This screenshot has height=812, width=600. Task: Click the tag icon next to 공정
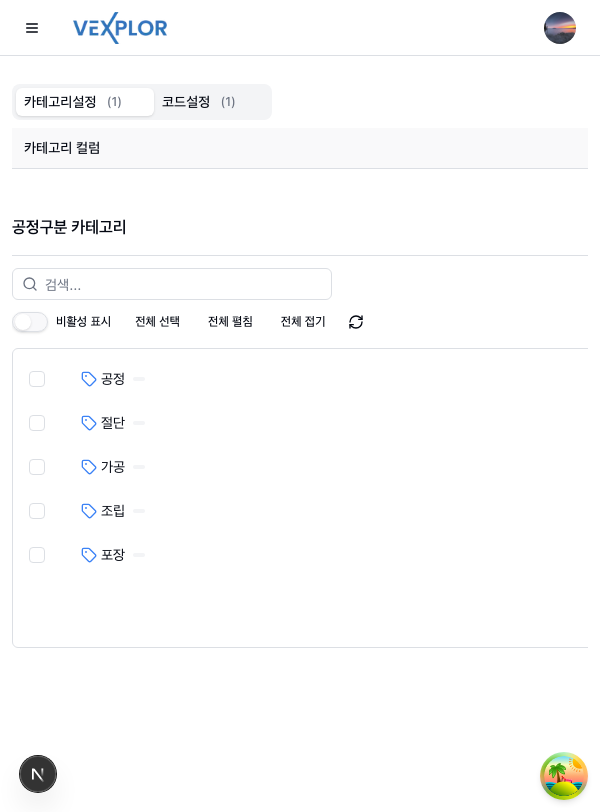[89, 379]
